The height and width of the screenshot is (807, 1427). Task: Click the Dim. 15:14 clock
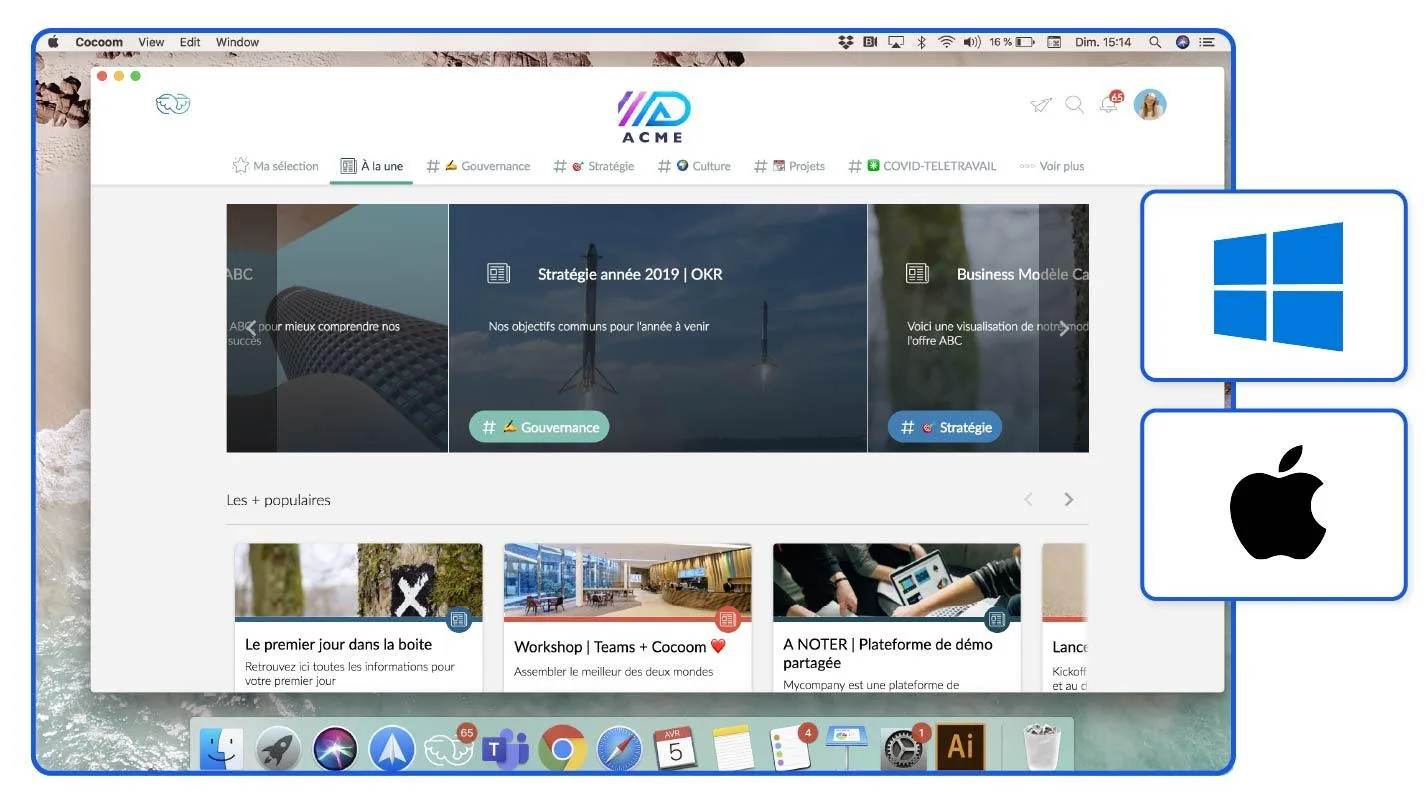(1103, 42)
